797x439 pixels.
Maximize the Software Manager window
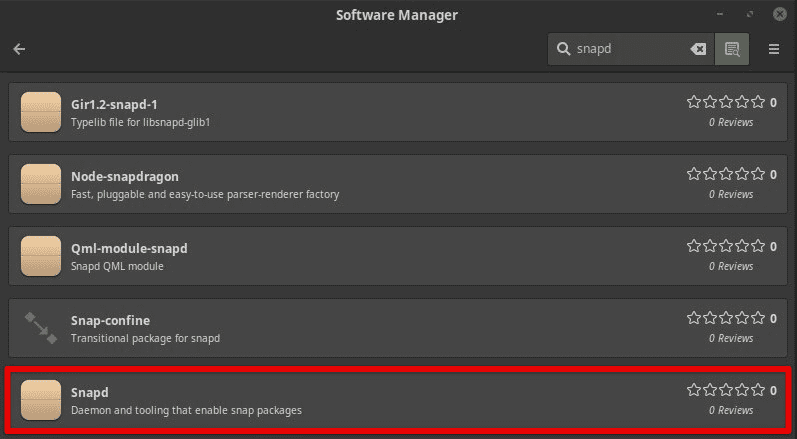click(x=750, y=14)
